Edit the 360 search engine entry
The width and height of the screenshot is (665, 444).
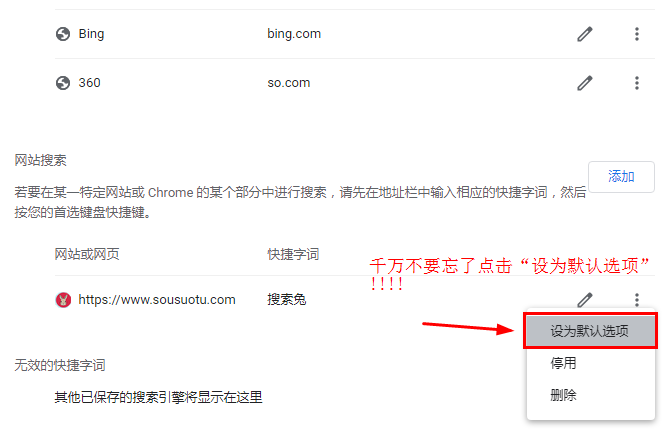point(584,83)
